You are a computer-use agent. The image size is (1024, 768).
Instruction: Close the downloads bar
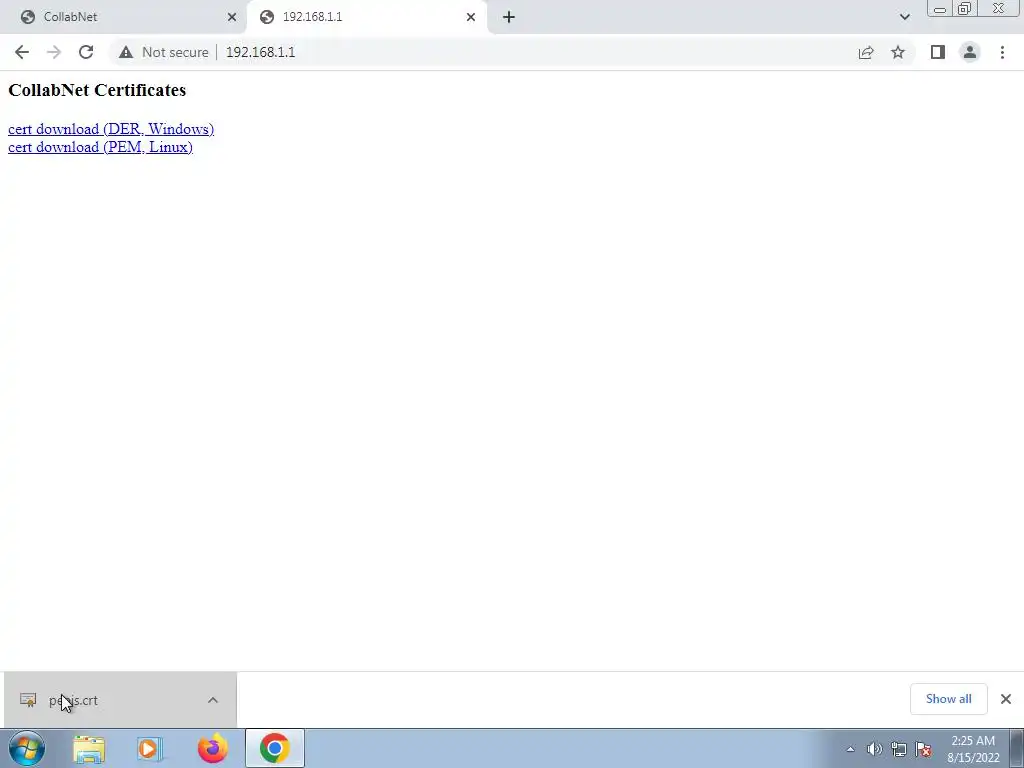[x=1006, y=699]
